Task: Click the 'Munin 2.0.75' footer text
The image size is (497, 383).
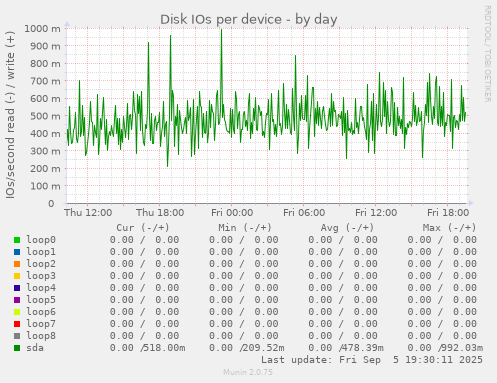Action: 248,372
